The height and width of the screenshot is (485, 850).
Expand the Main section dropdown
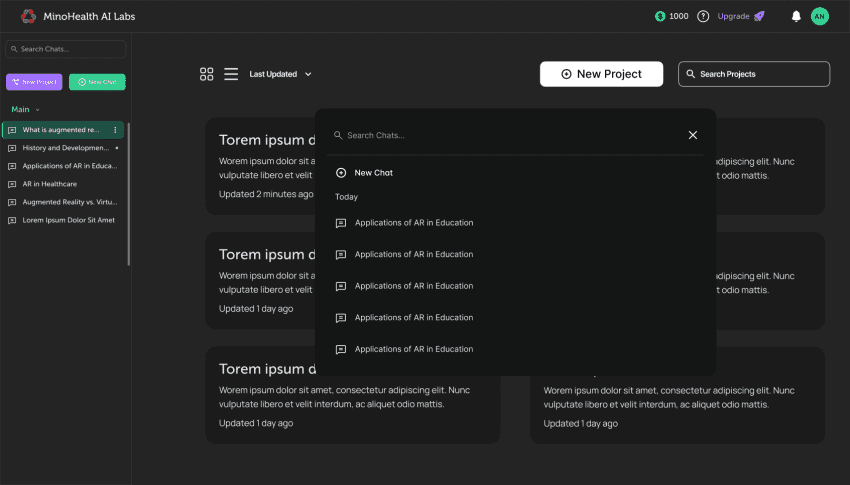[x=25, y=109]
